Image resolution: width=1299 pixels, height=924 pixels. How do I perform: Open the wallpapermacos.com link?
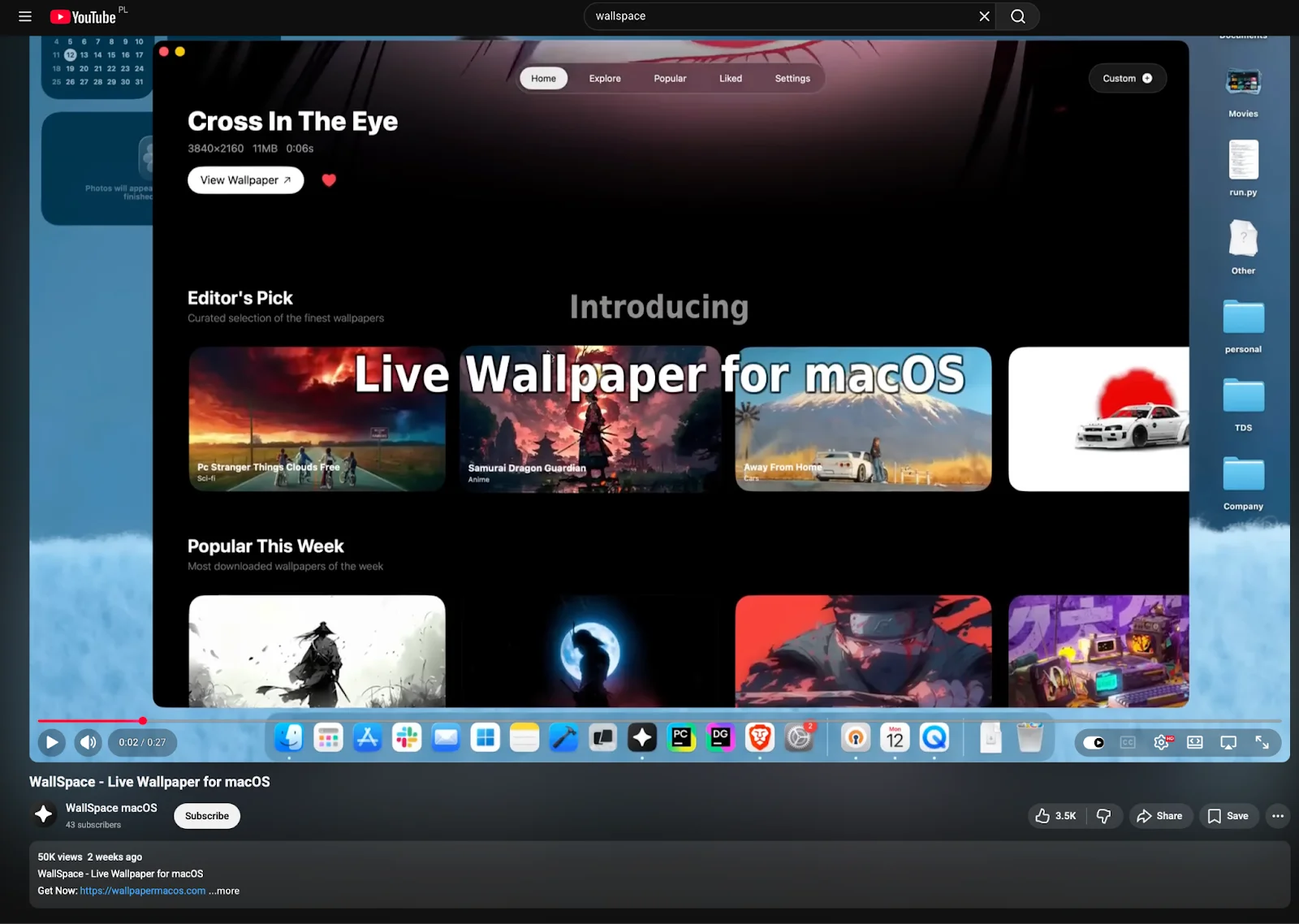pyautogui.click(x=143, y=891)
